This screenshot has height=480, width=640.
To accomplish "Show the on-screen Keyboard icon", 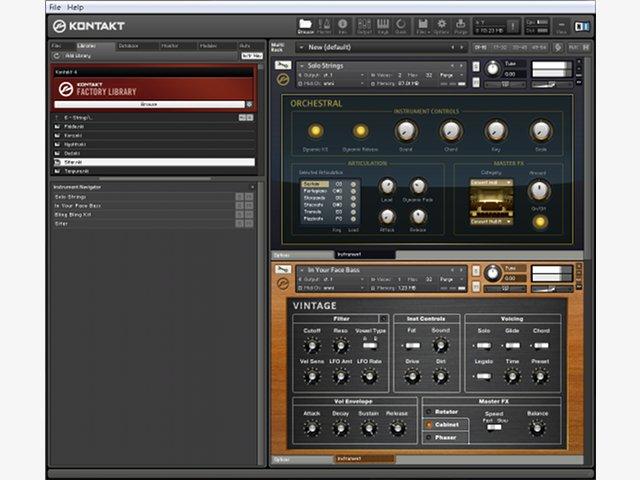I will coord(383,24).
